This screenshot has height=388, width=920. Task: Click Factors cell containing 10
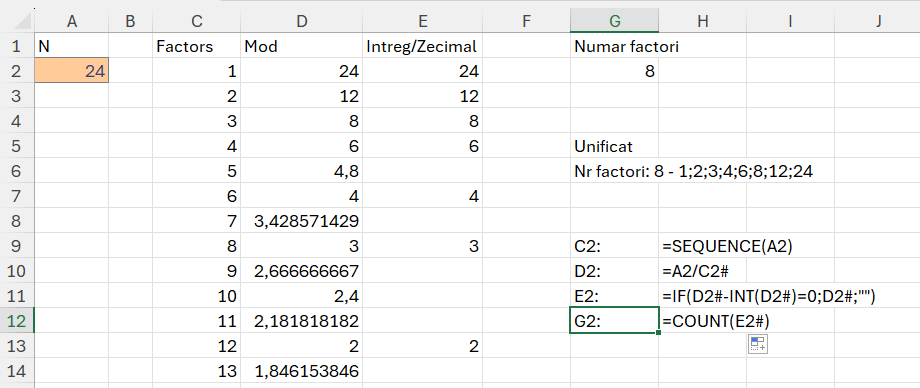pos(197,295)
